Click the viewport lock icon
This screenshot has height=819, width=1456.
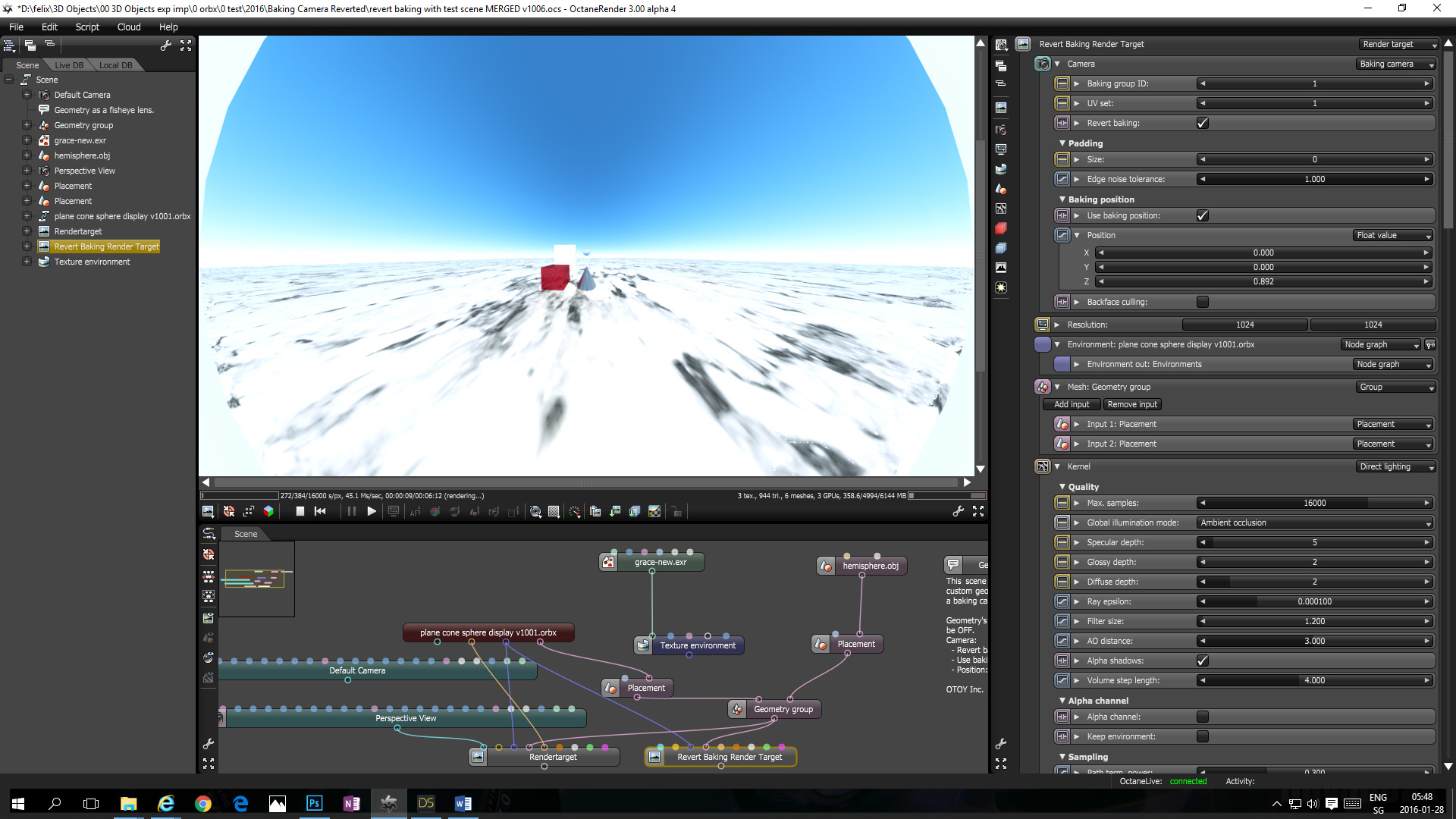[x=676, y=512]
